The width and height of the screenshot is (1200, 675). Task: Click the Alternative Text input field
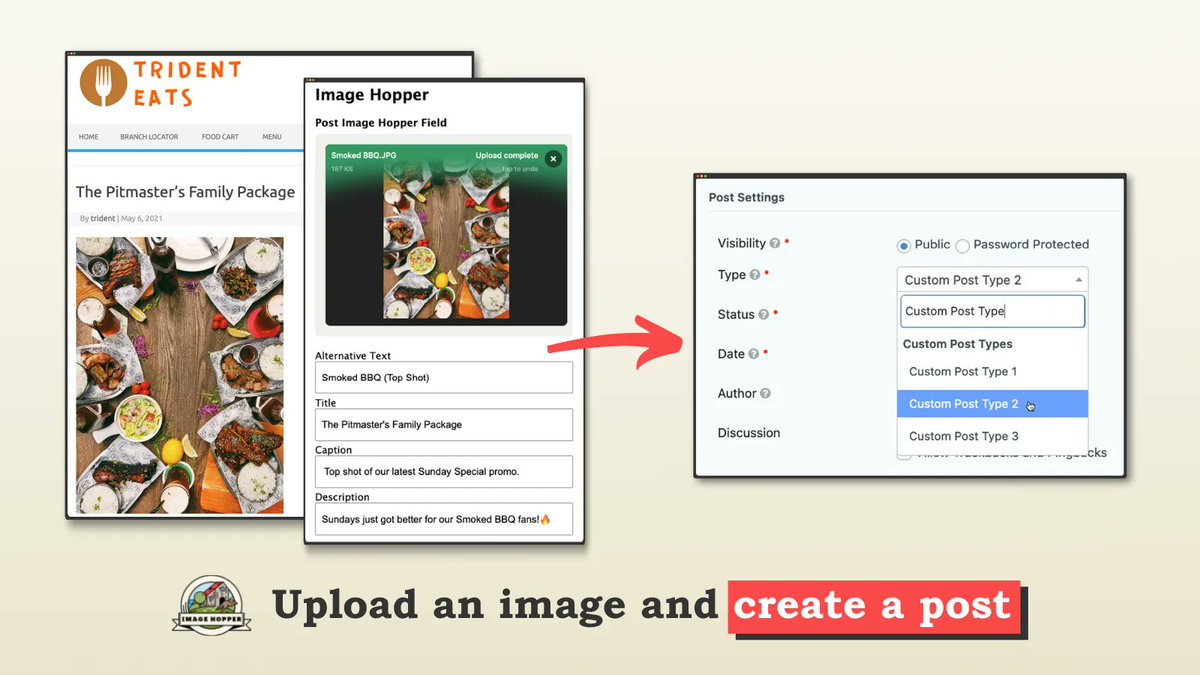tap(444, 377)
